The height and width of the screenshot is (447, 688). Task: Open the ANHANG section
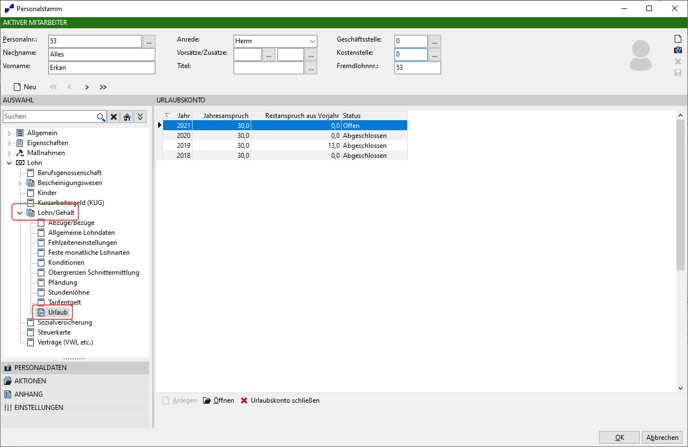(x=75, y=394)
